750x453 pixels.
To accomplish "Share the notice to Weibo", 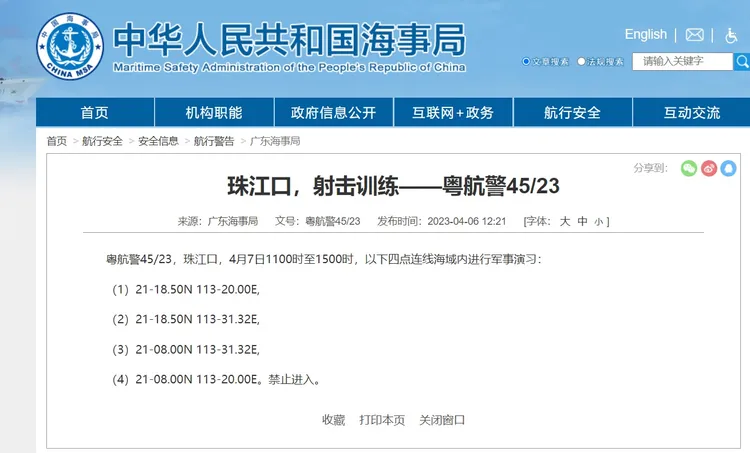I will [x=709, y=168].
